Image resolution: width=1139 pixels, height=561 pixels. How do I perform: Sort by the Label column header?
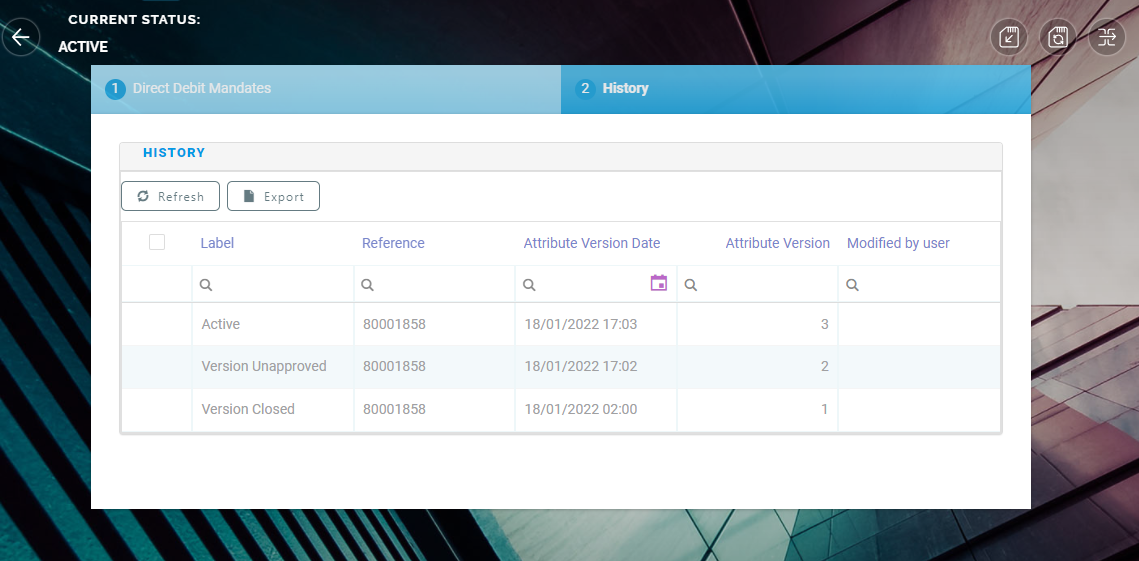tap(217, 243)
